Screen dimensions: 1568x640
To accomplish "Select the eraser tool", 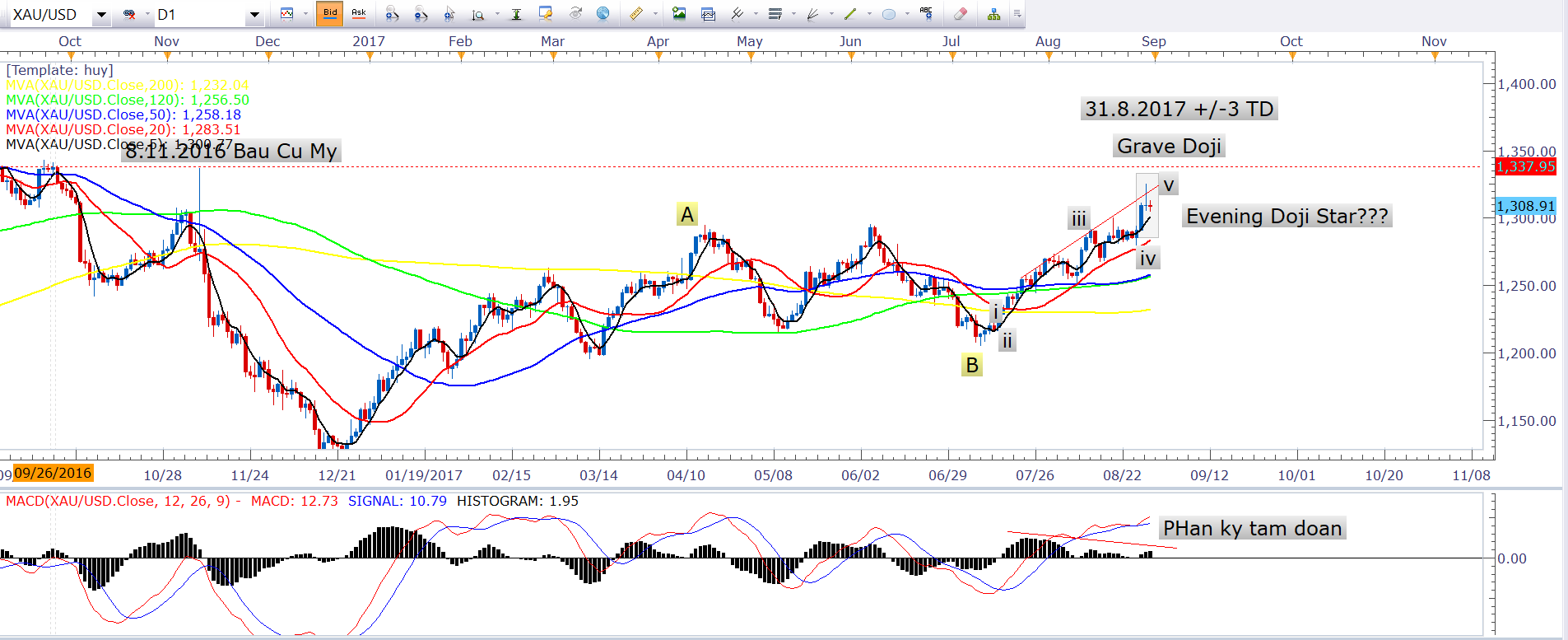I will pos(960,14).
